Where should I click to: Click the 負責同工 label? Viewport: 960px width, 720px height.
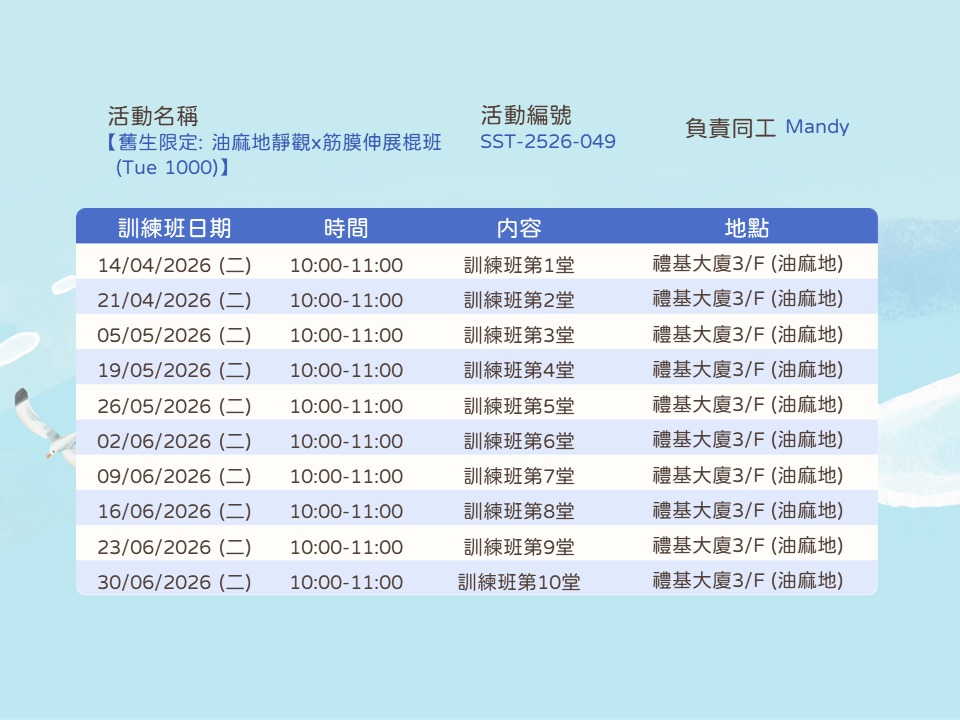730,128
